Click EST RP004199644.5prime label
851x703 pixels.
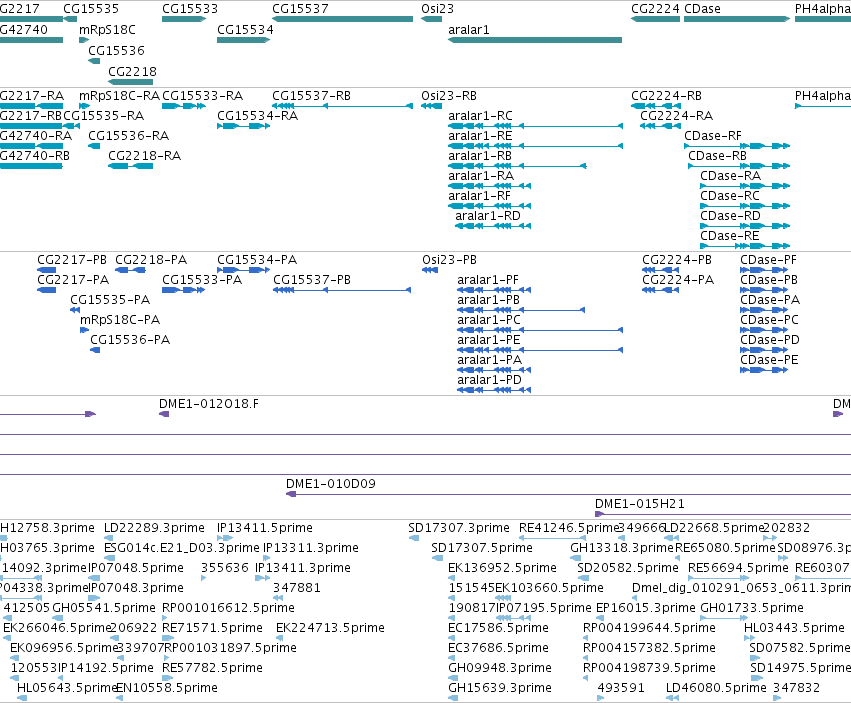point(649,628)
